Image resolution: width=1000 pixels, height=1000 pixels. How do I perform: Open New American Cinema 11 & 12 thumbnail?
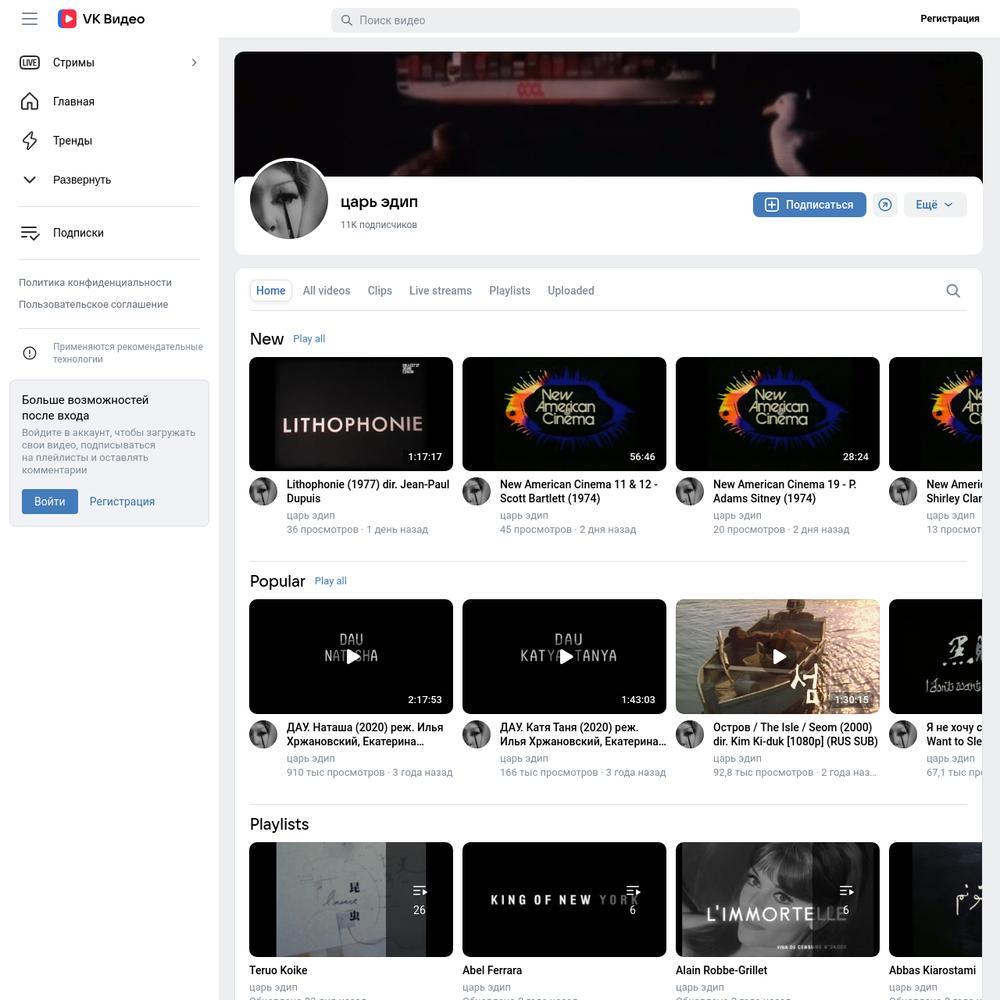click(564, 414)
